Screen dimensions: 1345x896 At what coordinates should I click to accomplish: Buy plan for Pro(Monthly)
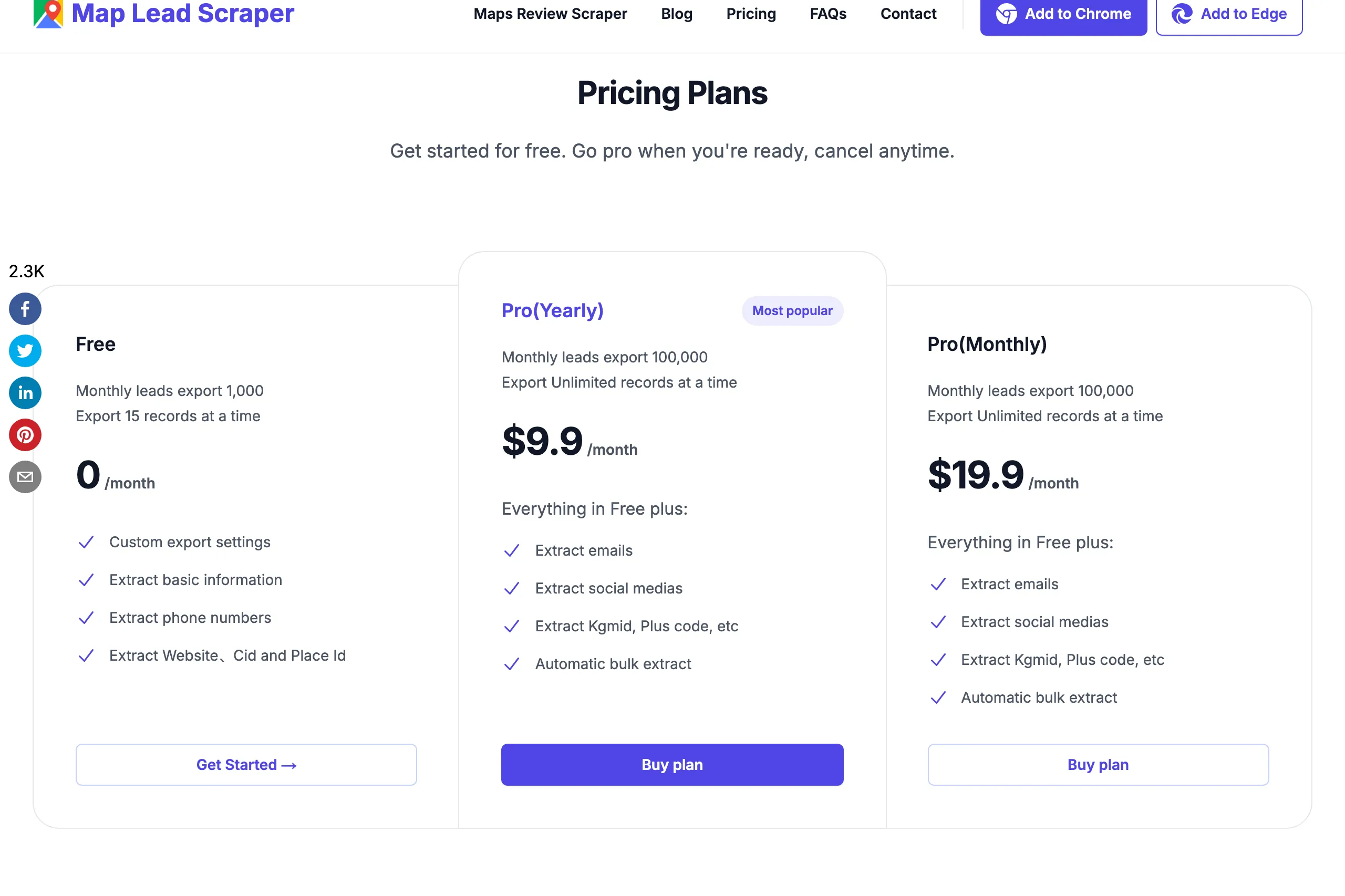coord(1098,765)
